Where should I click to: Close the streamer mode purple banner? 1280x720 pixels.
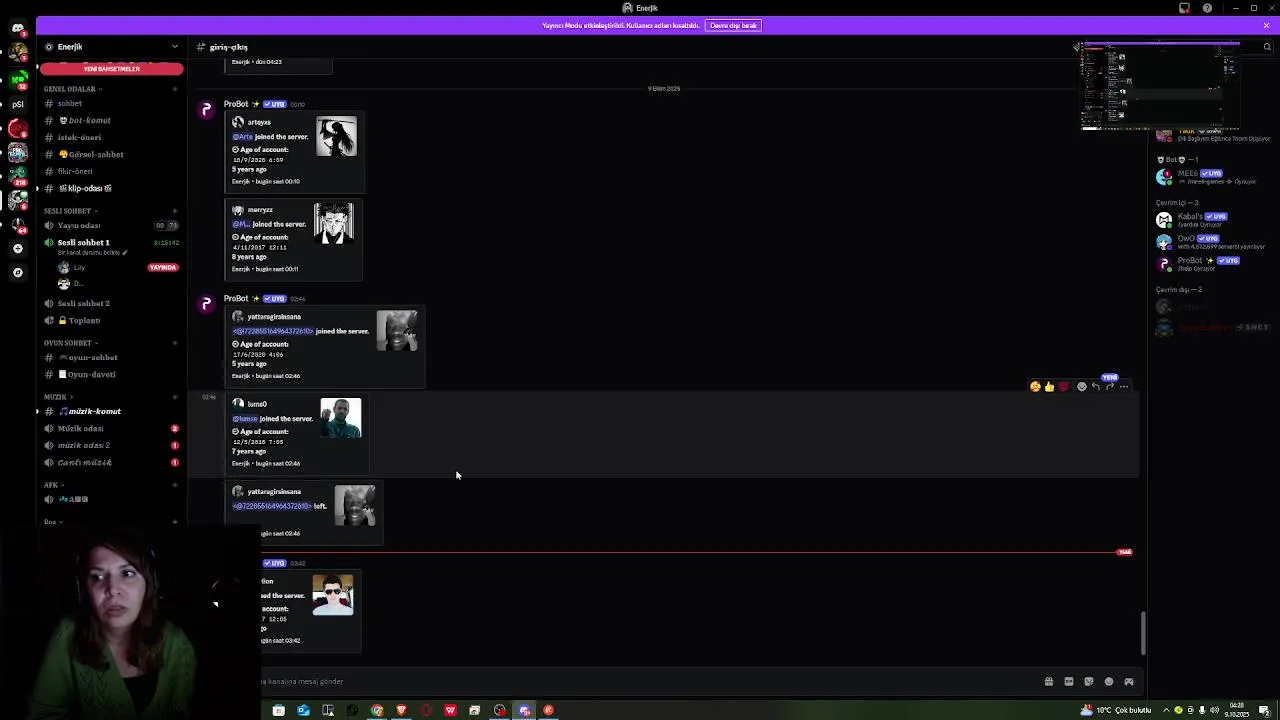(1266, 25)
